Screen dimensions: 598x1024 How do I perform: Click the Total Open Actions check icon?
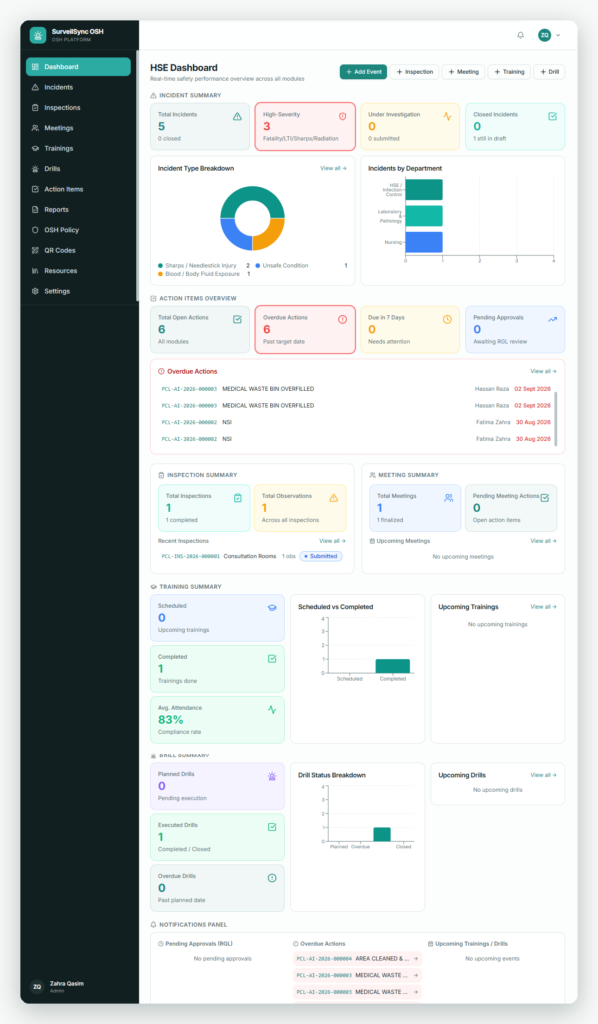237,319
